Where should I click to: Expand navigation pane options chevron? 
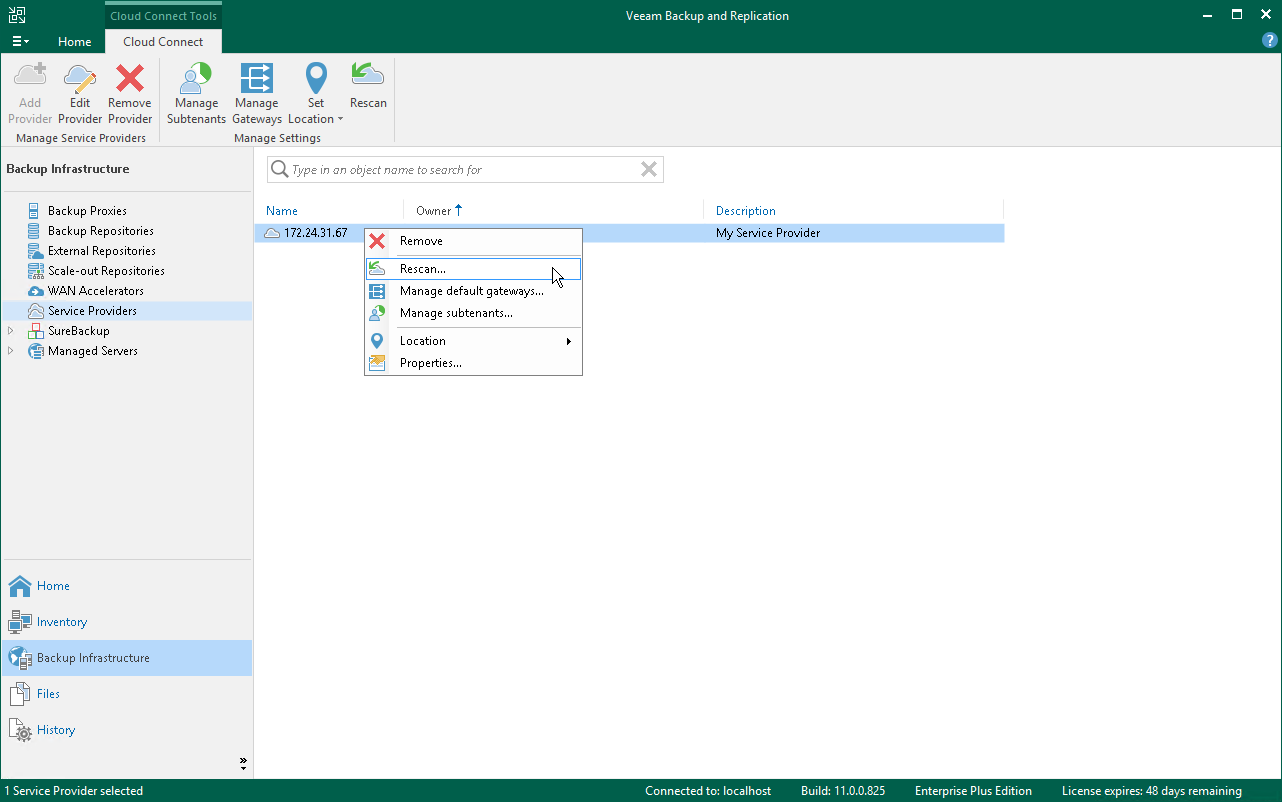coord(243,763)
